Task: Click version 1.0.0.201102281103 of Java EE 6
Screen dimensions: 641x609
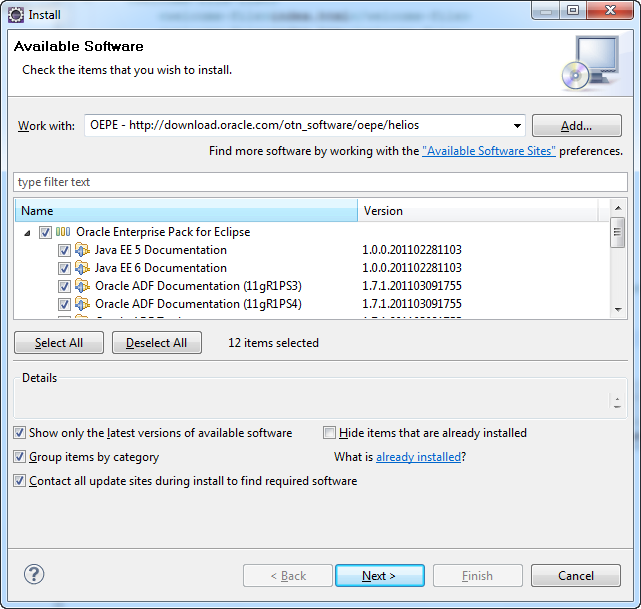Action: click(412, 268)
